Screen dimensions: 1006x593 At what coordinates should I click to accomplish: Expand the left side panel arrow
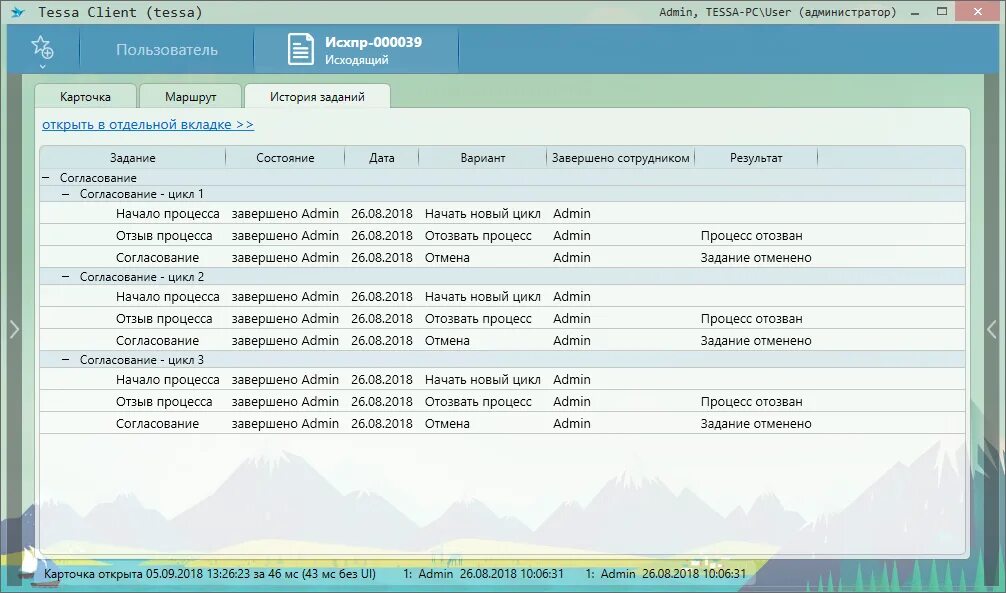(14, 329)
